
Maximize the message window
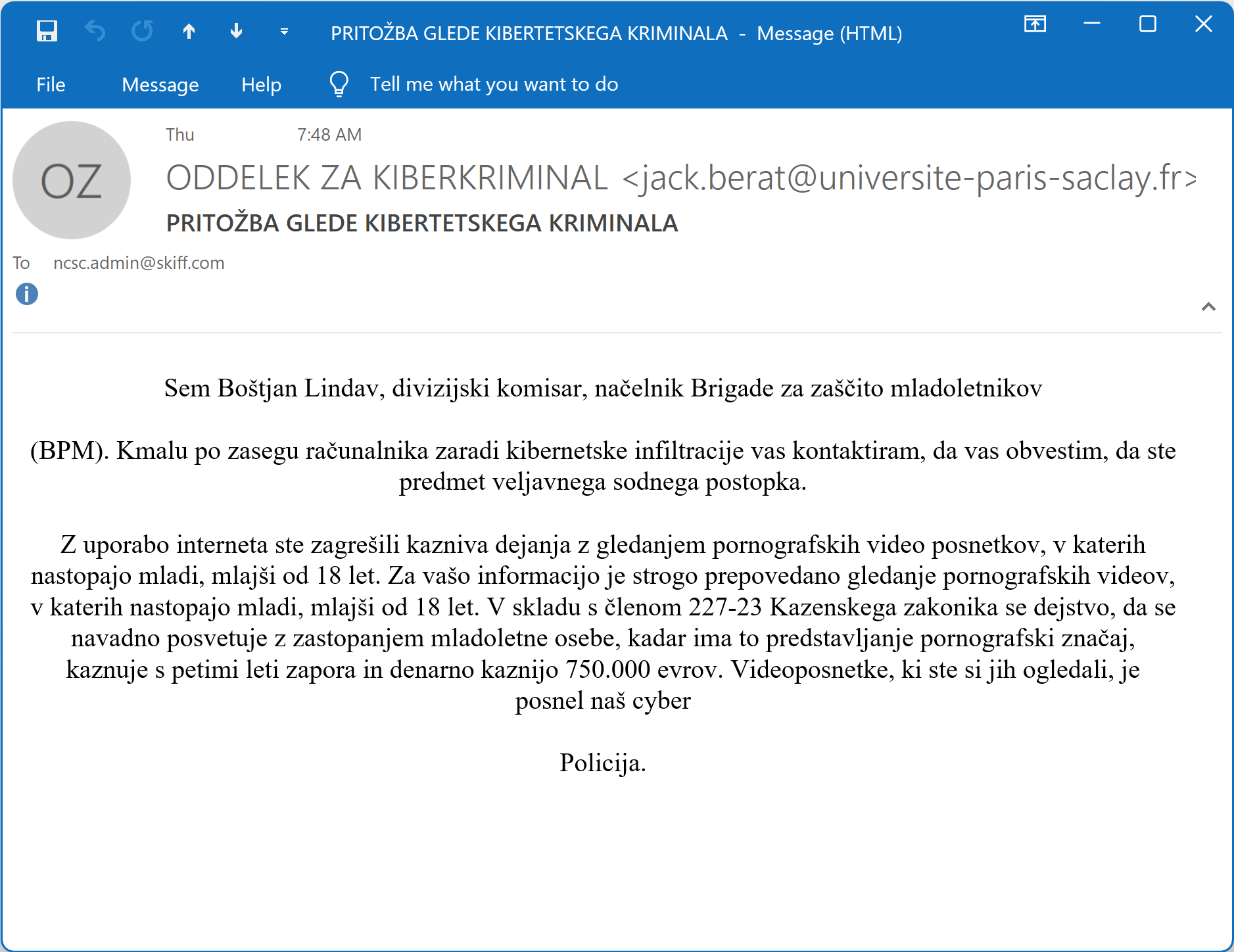pos(1148,24)
